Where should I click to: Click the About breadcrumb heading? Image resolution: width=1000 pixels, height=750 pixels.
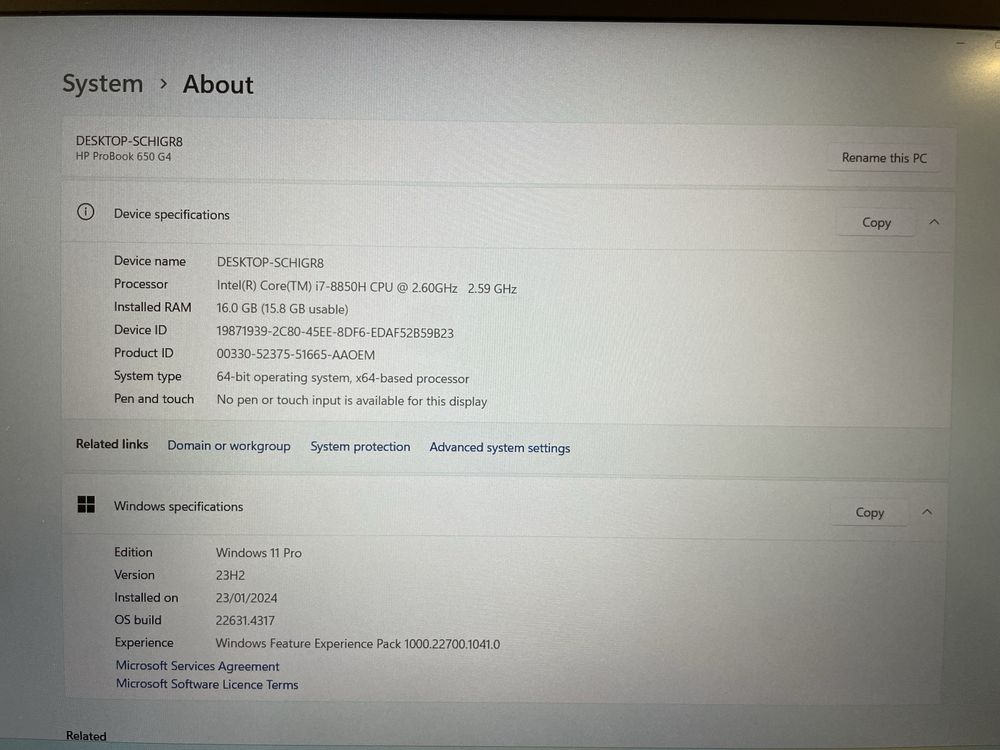(218, 85)
